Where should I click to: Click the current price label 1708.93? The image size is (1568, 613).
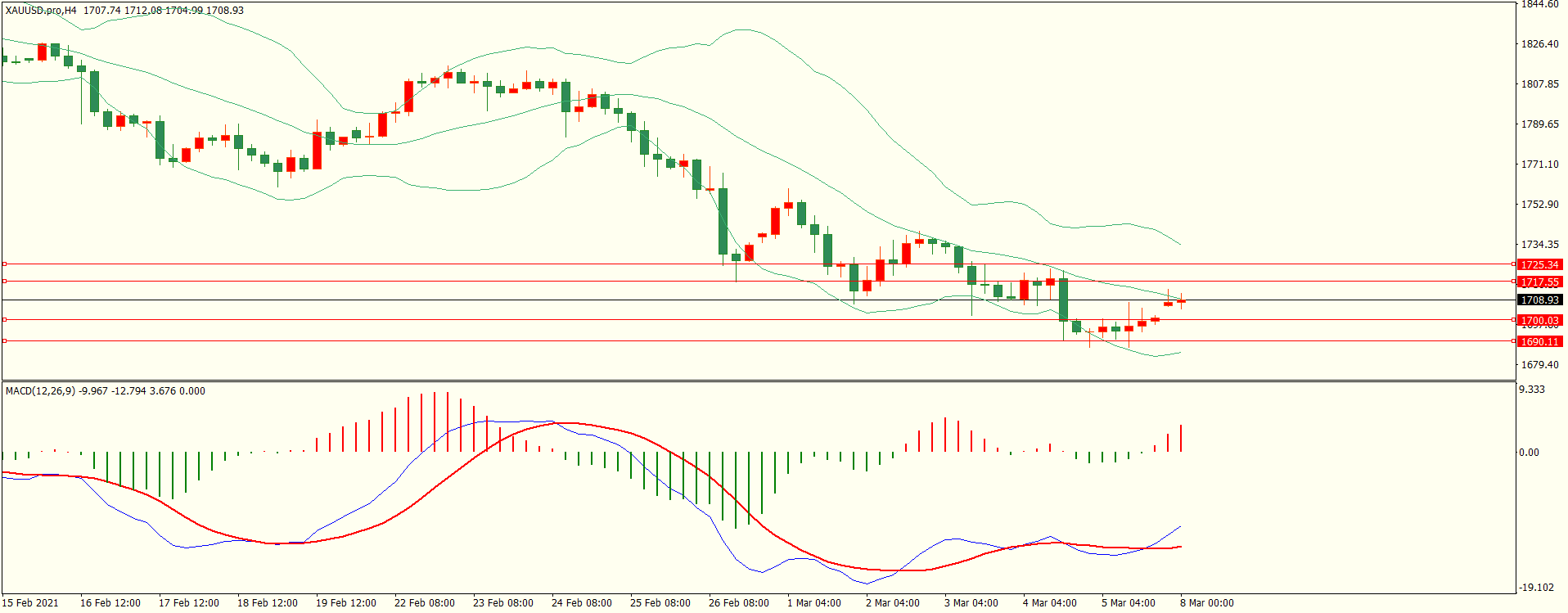tap(1539, 300)
